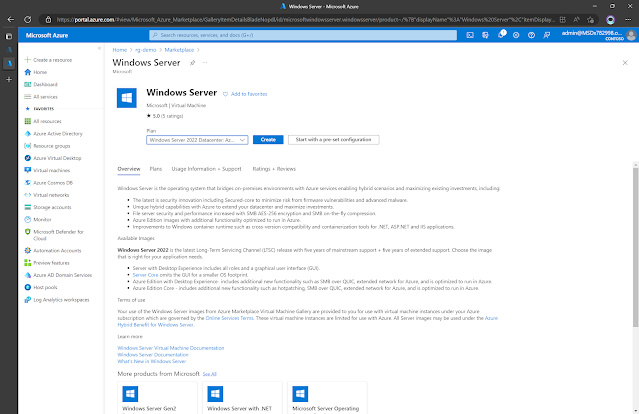The image size is (639, 414).
Task: Click the Home icon in sidebar
Action: click(x=27, y=72)
